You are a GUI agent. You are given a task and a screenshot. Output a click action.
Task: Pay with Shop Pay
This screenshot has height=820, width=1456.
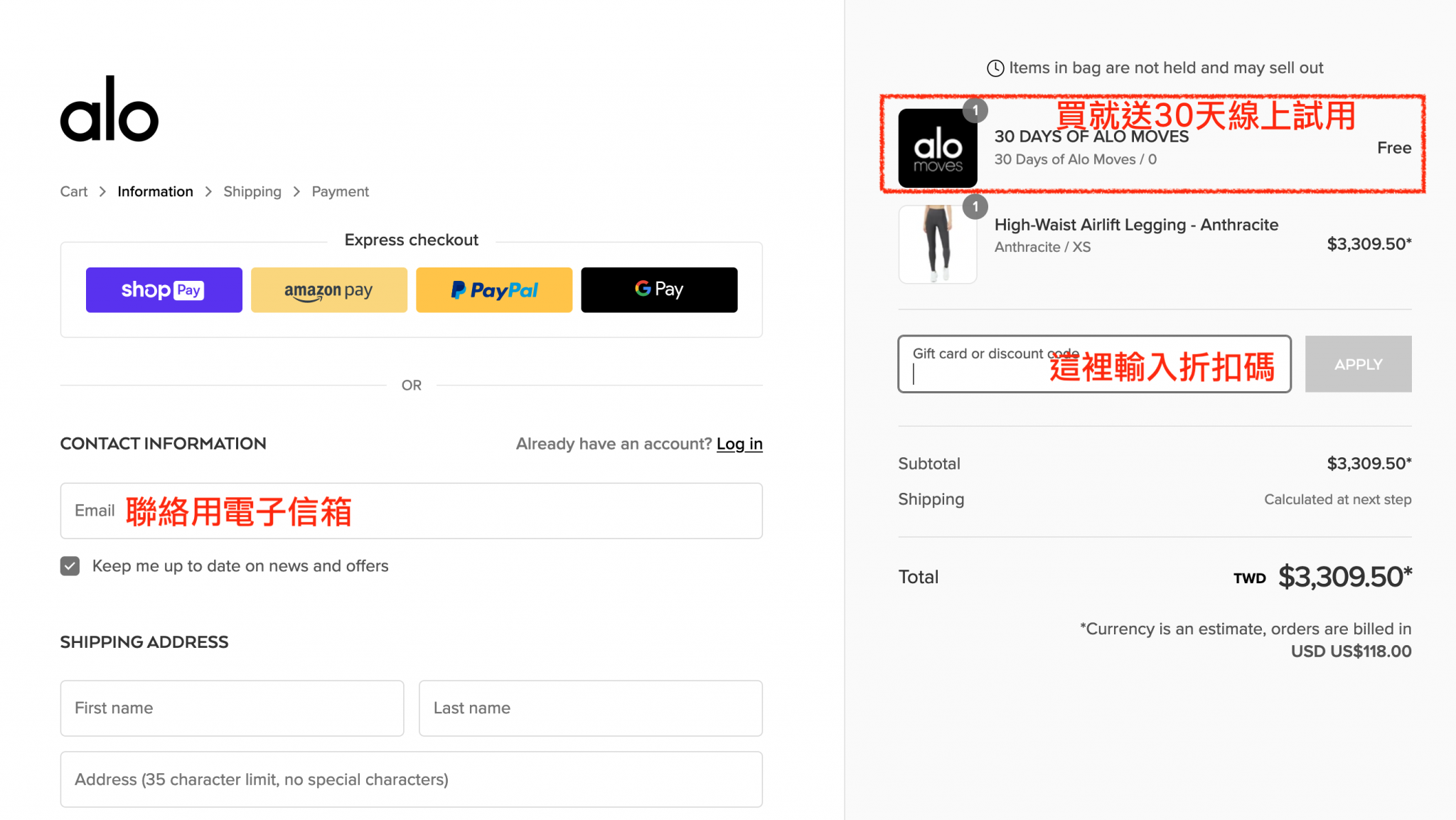pyautogui.click(x=164, y=289)
